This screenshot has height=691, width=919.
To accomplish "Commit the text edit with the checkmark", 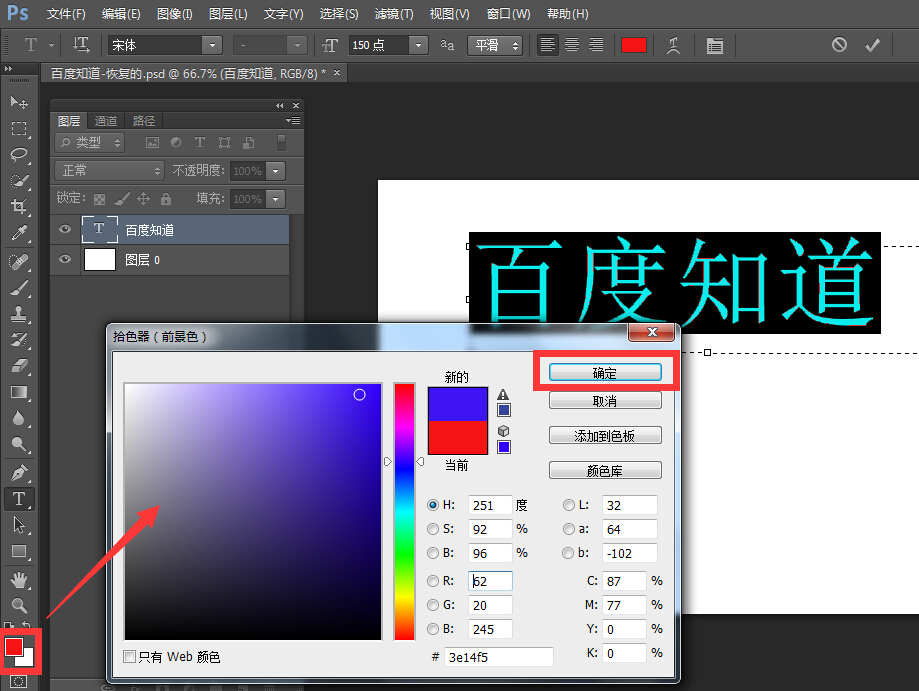I will point(872,45).
